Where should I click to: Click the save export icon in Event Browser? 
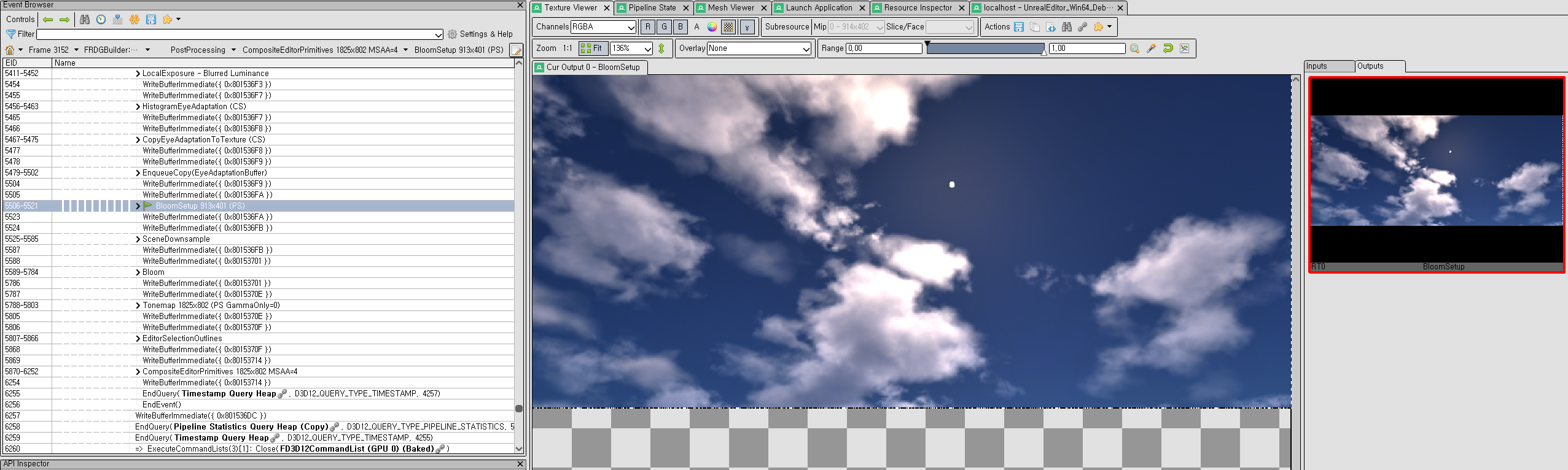(x=151, y=20)
